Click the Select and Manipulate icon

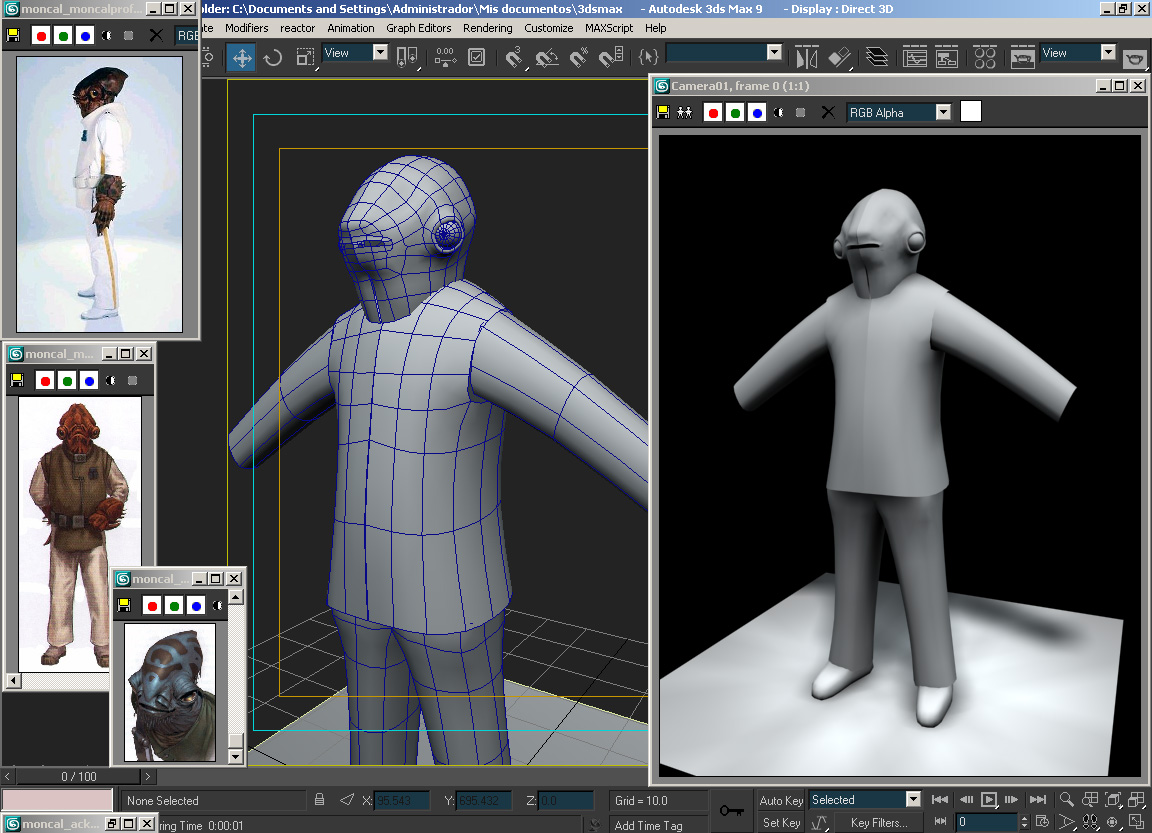pos(445,57)
